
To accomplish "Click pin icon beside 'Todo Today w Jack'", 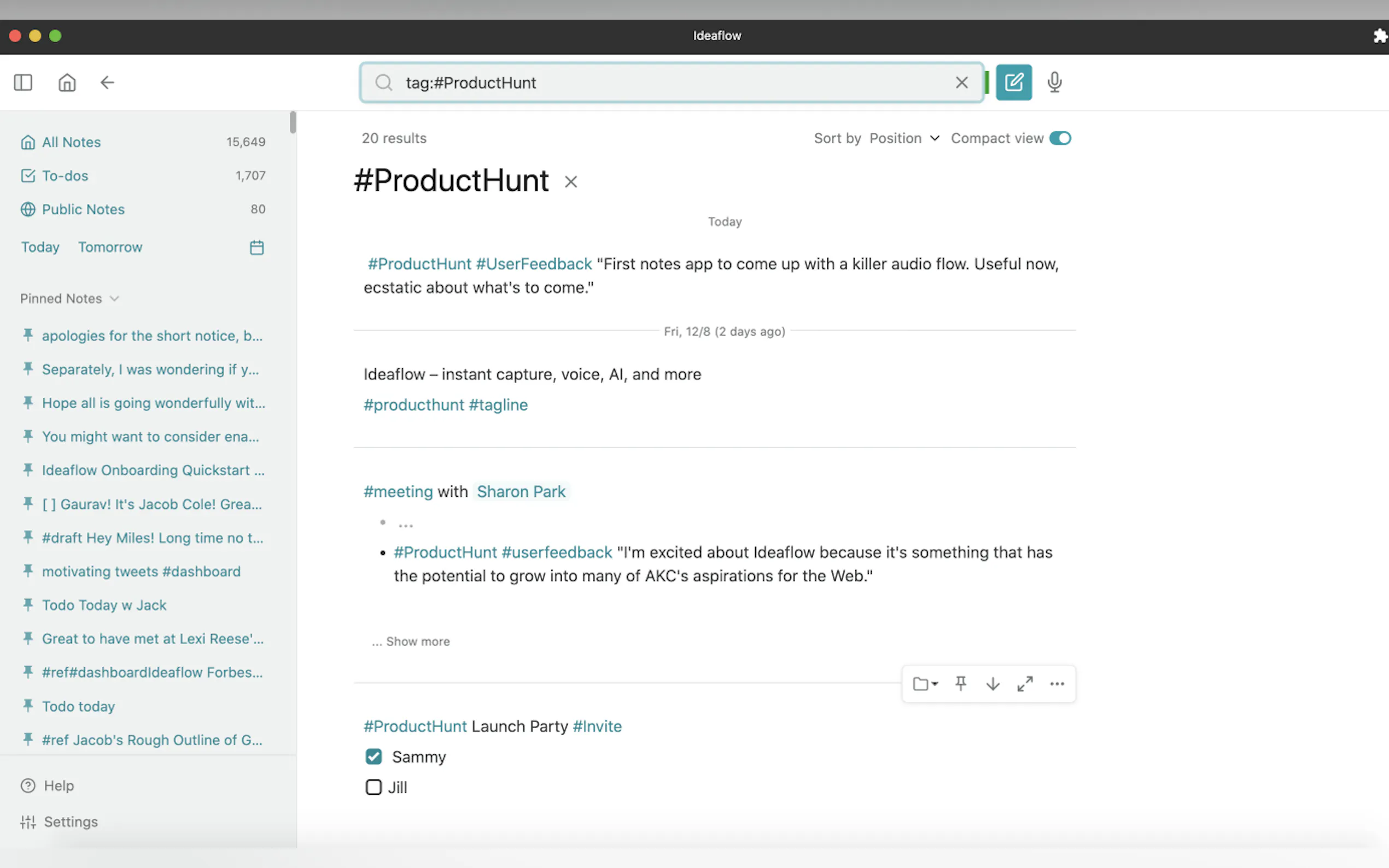I will tap(27, 605).
